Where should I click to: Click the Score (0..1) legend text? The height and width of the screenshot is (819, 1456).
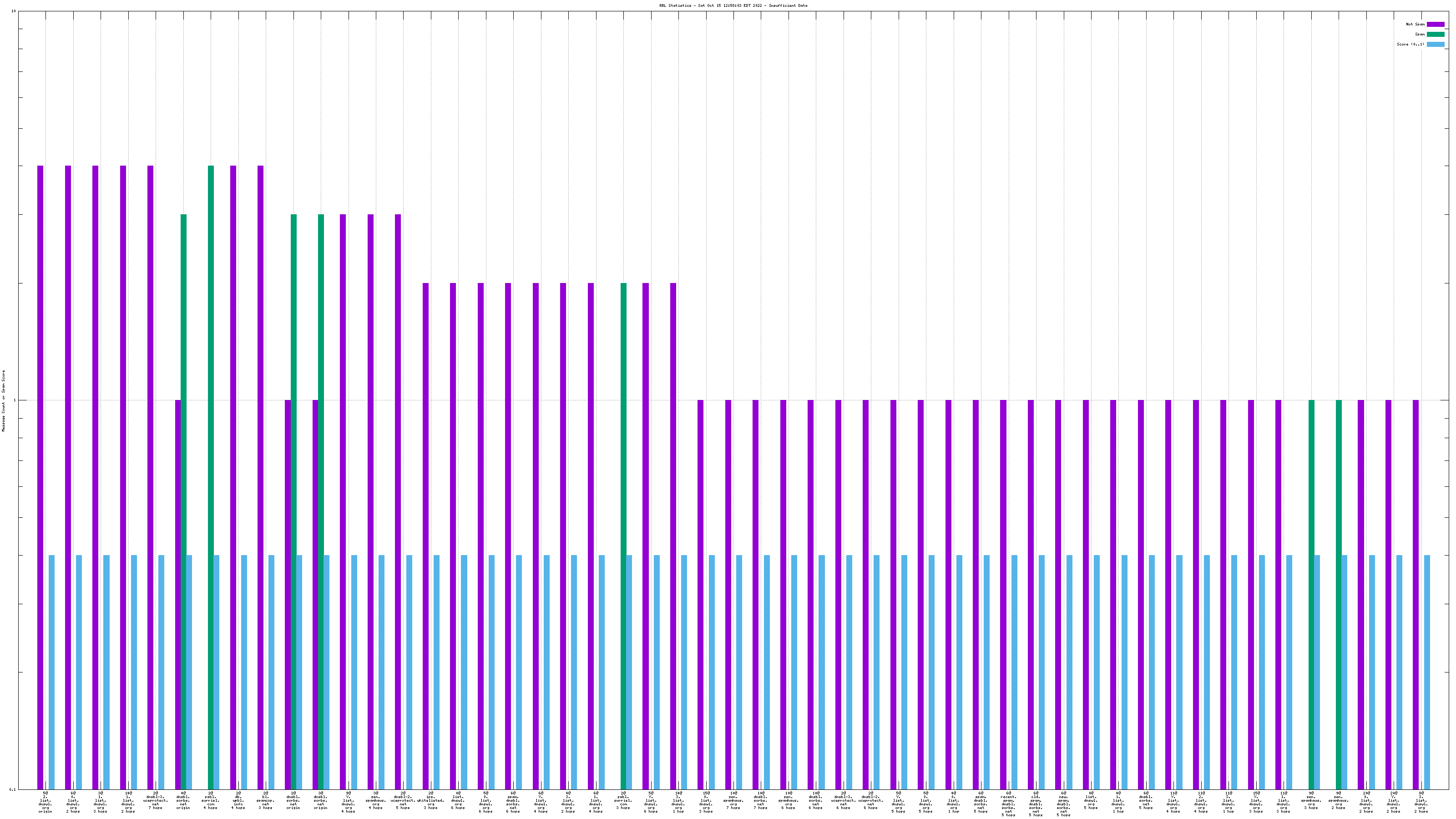(x=1410, y=44)
